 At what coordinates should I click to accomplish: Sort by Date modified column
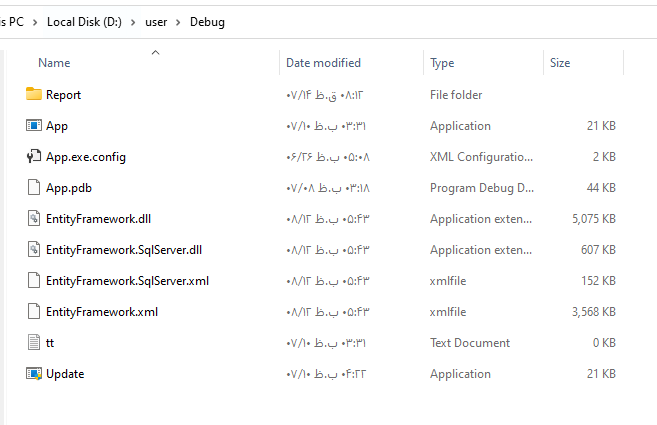coord(323,63)
